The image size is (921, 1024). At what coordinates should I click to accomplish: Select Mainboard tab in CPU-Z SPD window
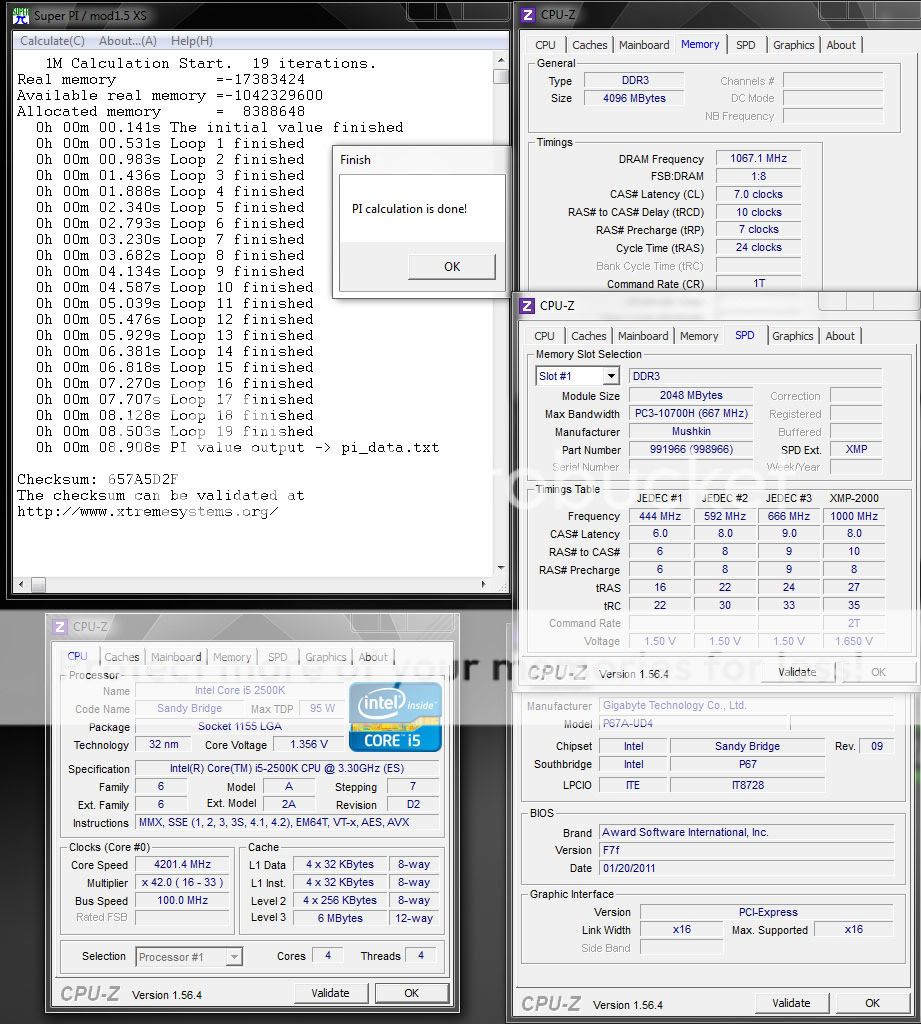[x=643, y=336]
